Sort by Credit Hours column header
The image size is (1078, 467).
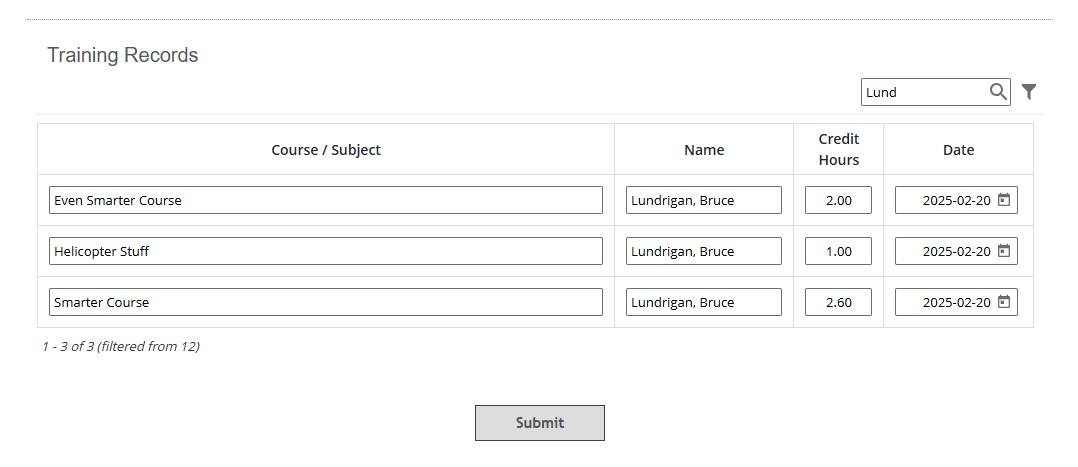[x=839, y=149]
